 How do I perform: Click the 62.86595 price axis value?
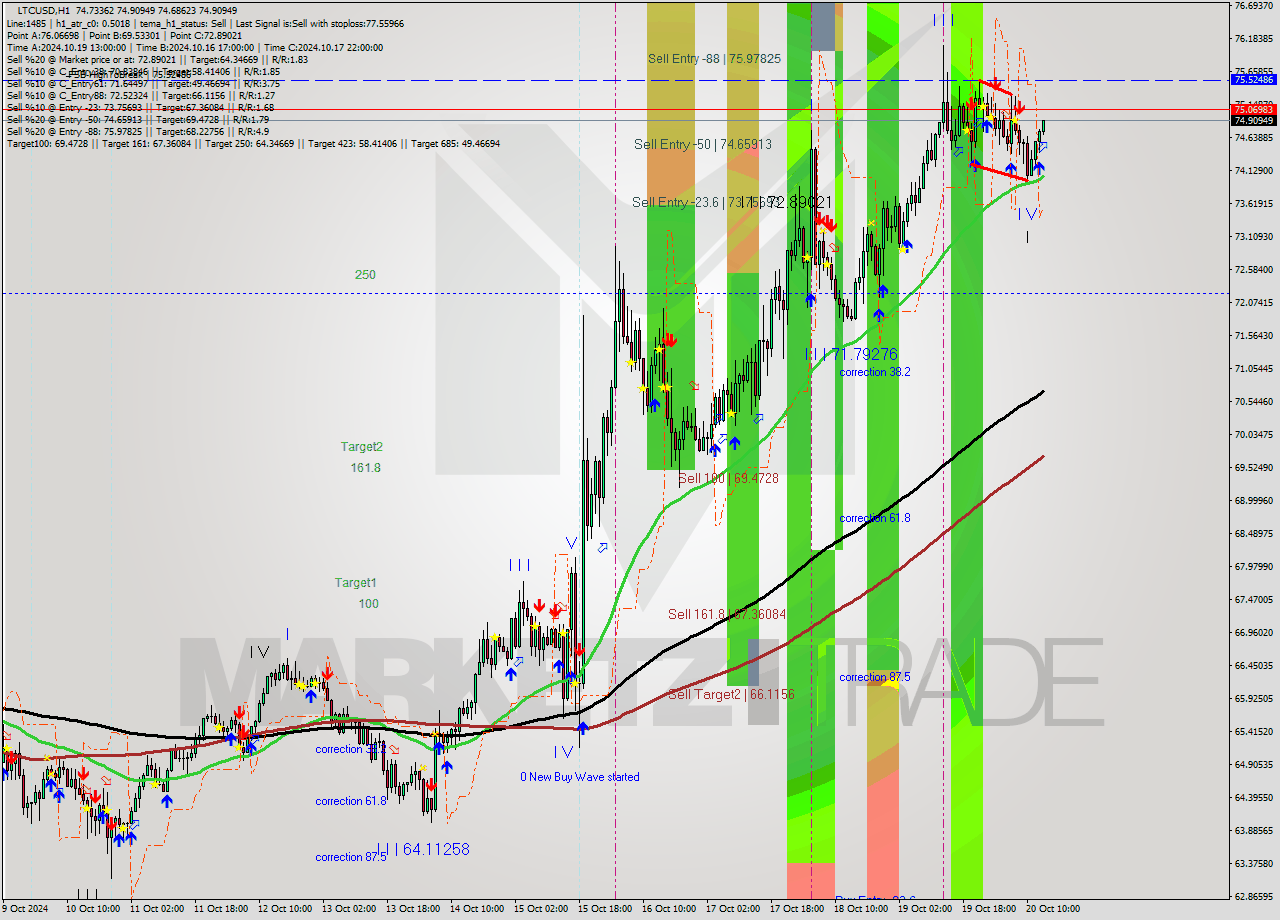[1253, 896]
